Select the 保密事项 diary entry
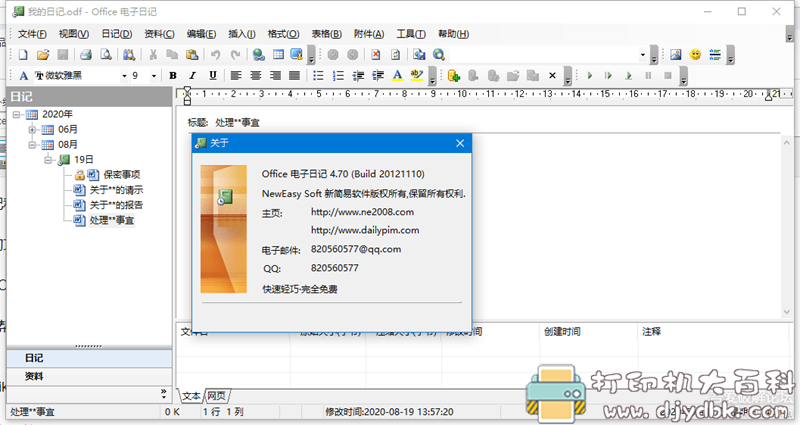This screenshot has height=425, width=800. coord(121,175)
